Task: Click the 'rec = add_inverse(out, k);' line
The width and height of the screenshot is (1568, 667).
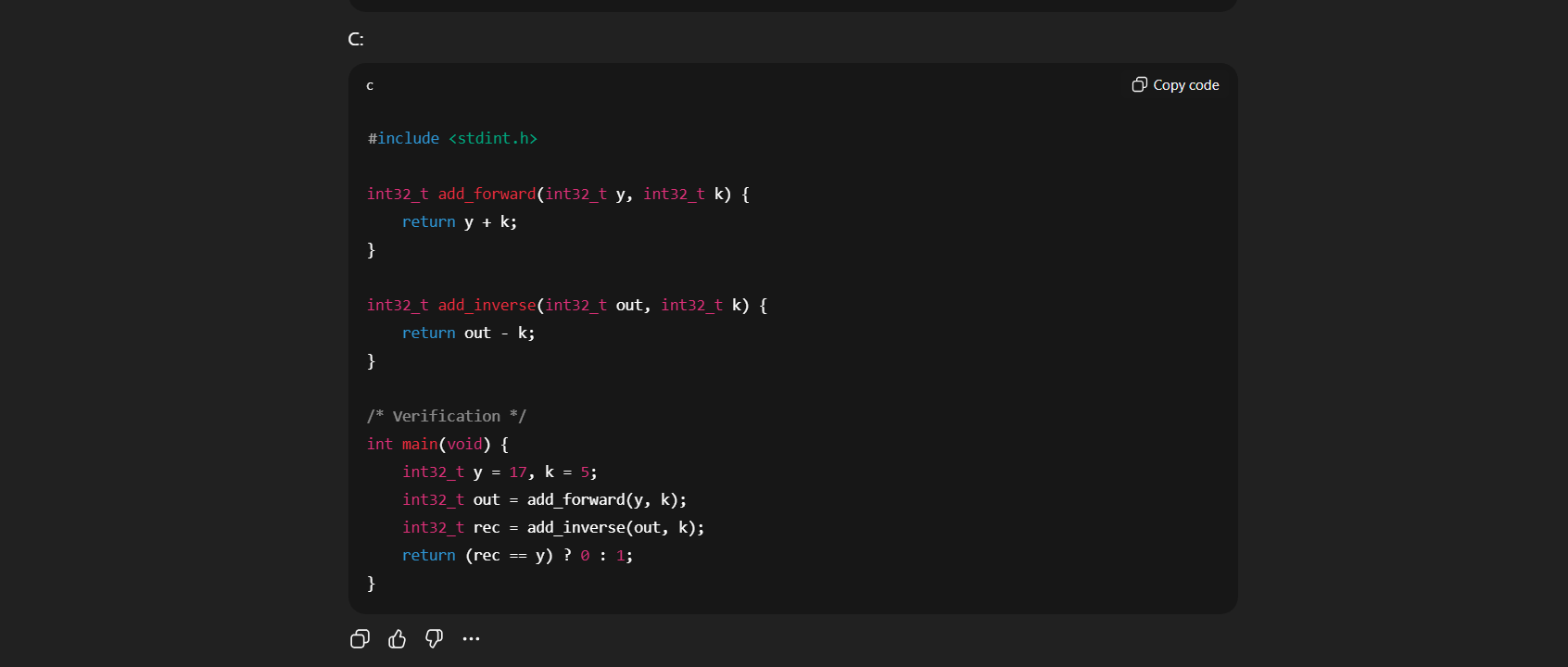Action: [x=553, y=527]
